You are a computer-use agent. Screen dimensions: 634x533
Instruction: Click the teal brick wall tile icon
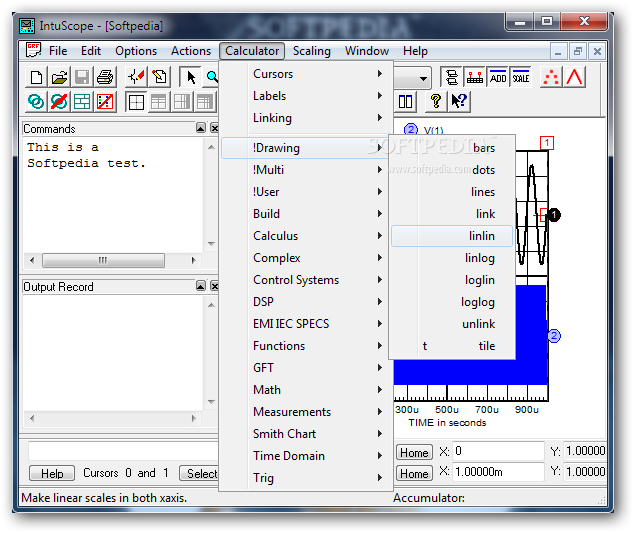pyautogui.click(x=82, y=102)
